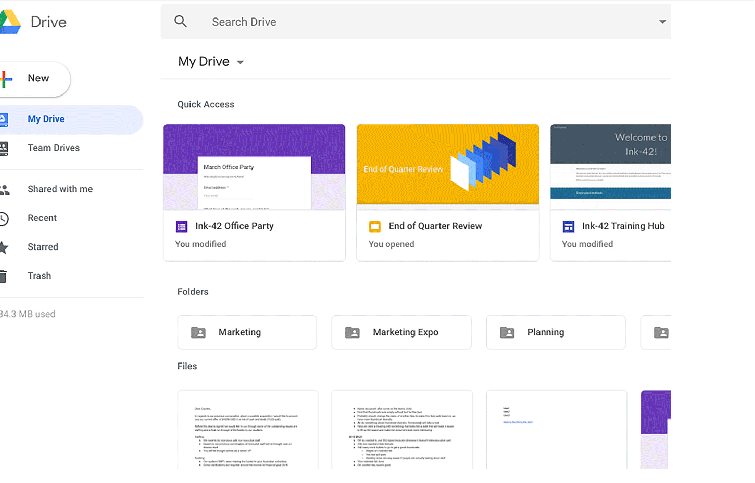The height and width of the screenshot is (483, 755).
Task: Open the March Office Party form thumbnail
Action: pos(254,166)
